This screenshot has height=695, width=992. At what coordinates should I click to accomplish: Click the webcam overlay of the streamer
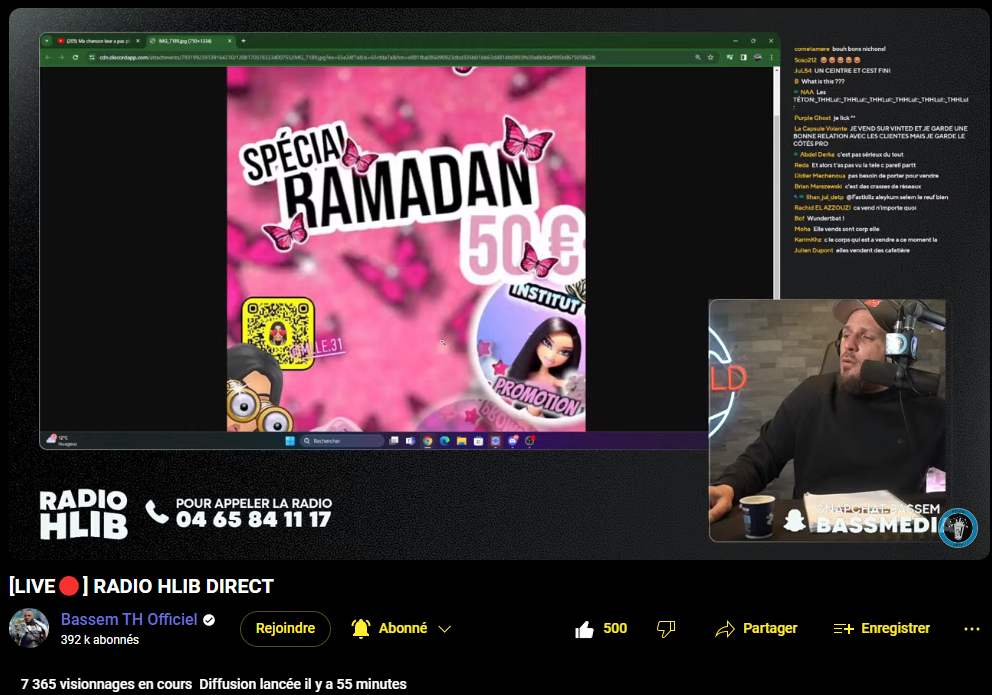828,421
